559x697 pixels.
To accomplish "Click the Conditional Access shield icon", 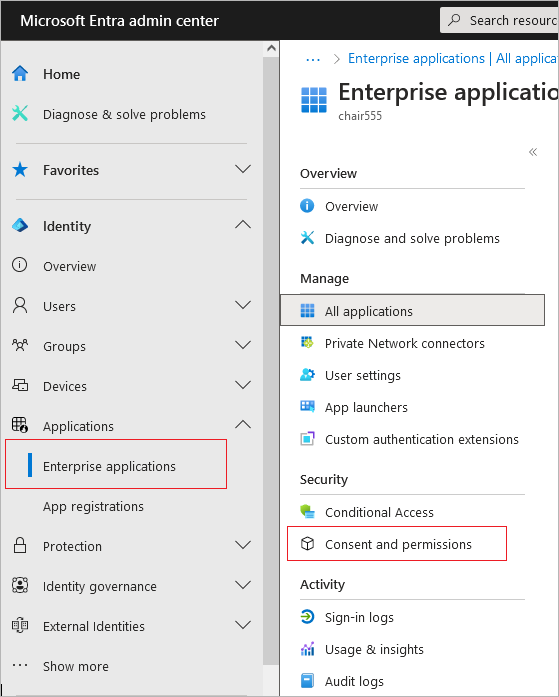I will (307, 512).
